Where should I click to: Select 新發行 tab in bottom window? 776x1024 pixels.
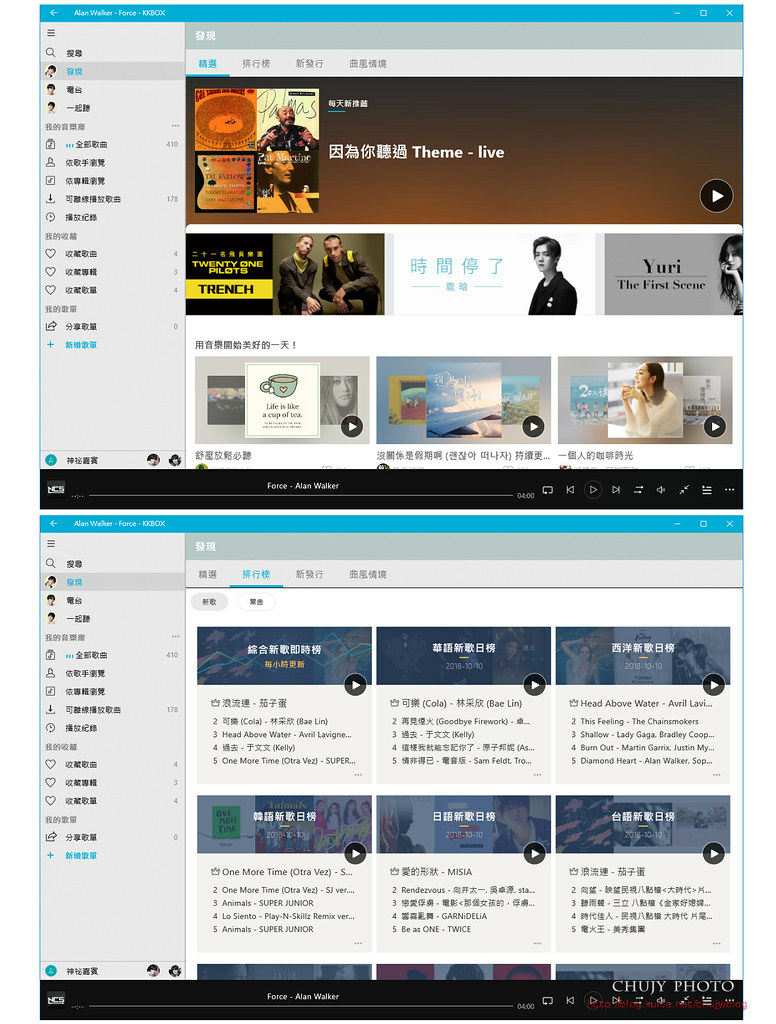(310, 574)
